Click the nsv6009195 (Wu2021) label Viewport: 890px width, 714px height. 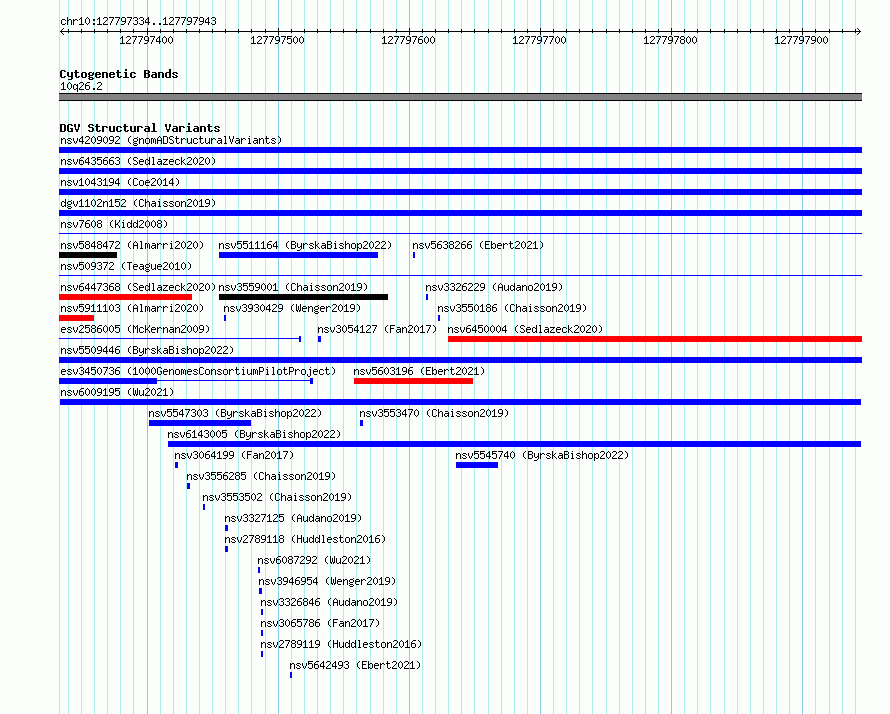pyautogui.click(x=117, y=392)
